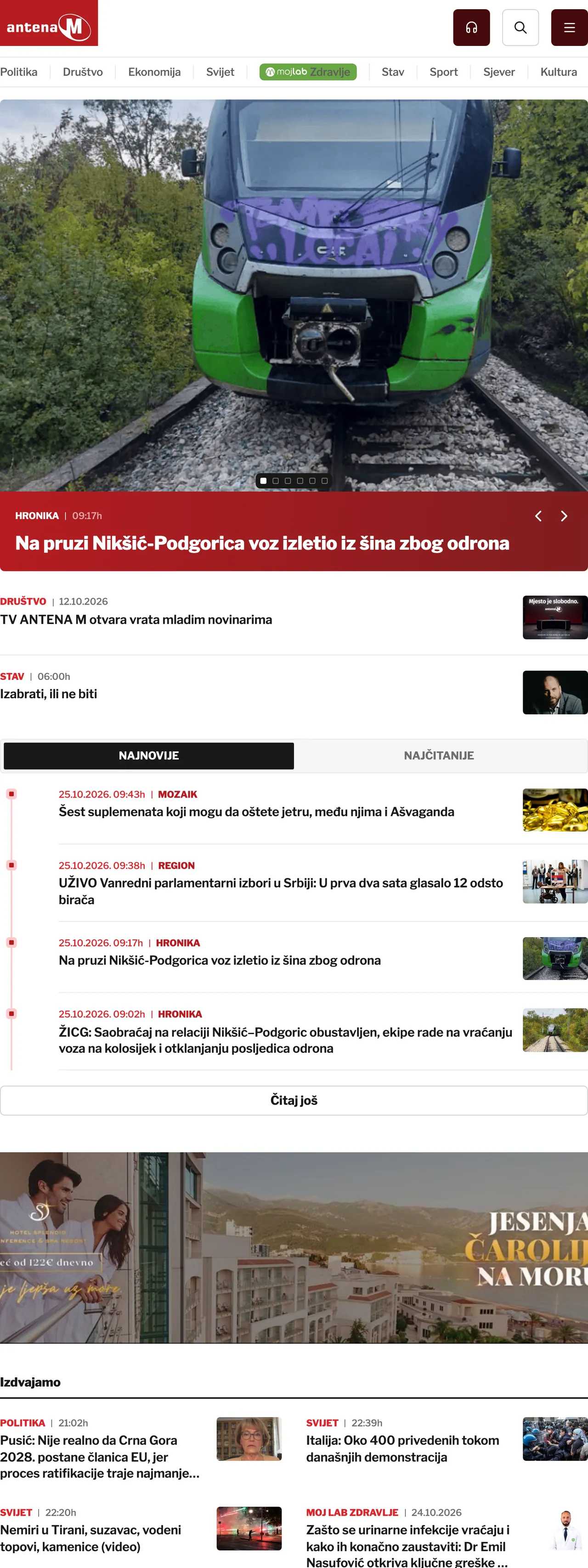This screenshot has height=1568, width=588.
Task: Open Nemiri u Tirani article
Action: coord(90,1538)
